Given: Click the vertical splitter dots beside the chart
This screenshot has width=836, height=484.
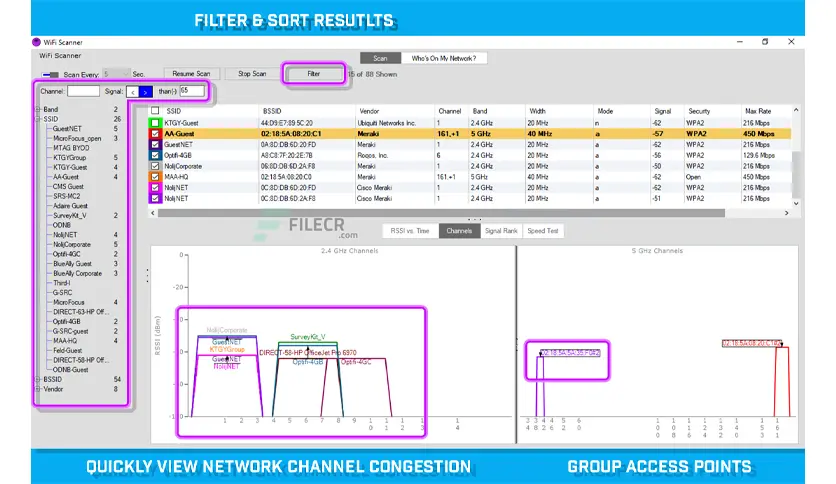Looking at the screenshot, I should point(148,274).
